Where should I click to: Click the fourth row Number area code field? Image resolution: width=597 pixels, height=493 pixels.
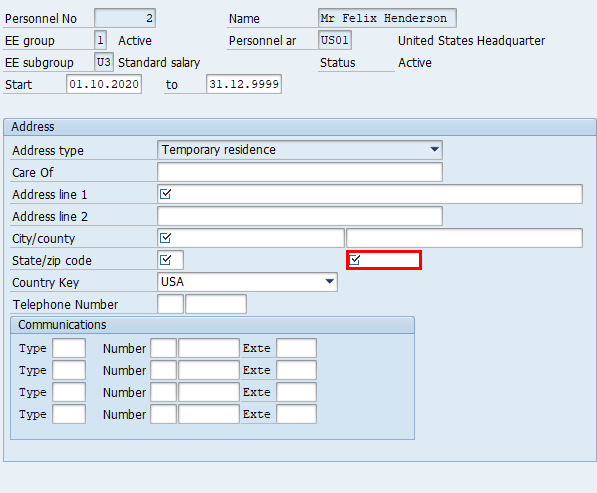pyautogui.click(x=163, y=414)
